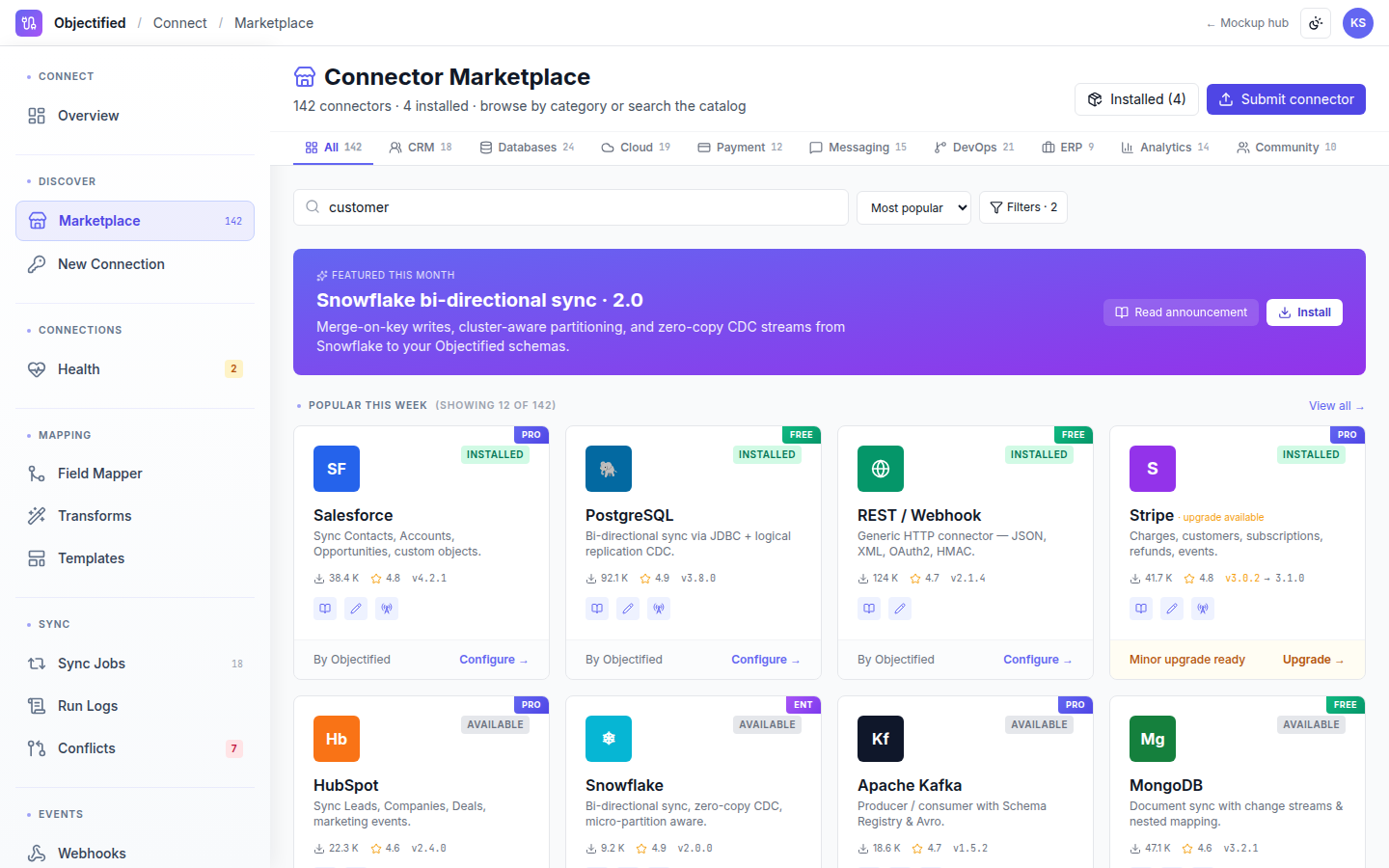
Task: Switch to the CRM tab
Action: pyautogui.click(x=421, y=148)
